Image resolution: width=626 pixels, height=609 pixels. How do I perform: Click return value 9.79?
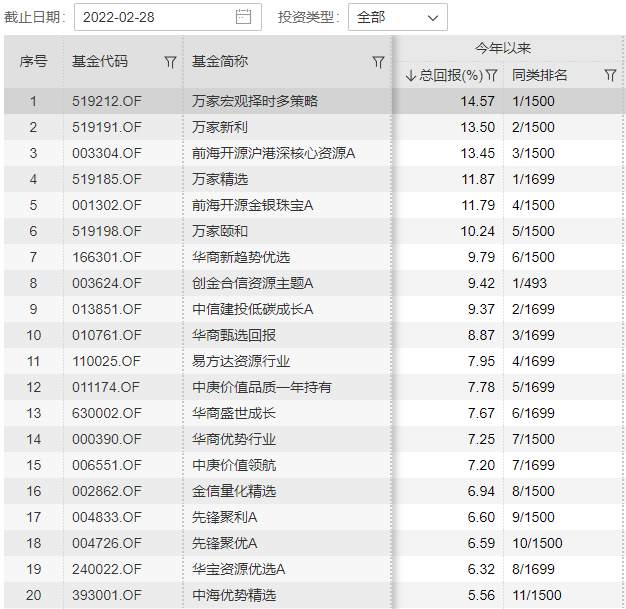pyautogui.click(x=481, y=257)
